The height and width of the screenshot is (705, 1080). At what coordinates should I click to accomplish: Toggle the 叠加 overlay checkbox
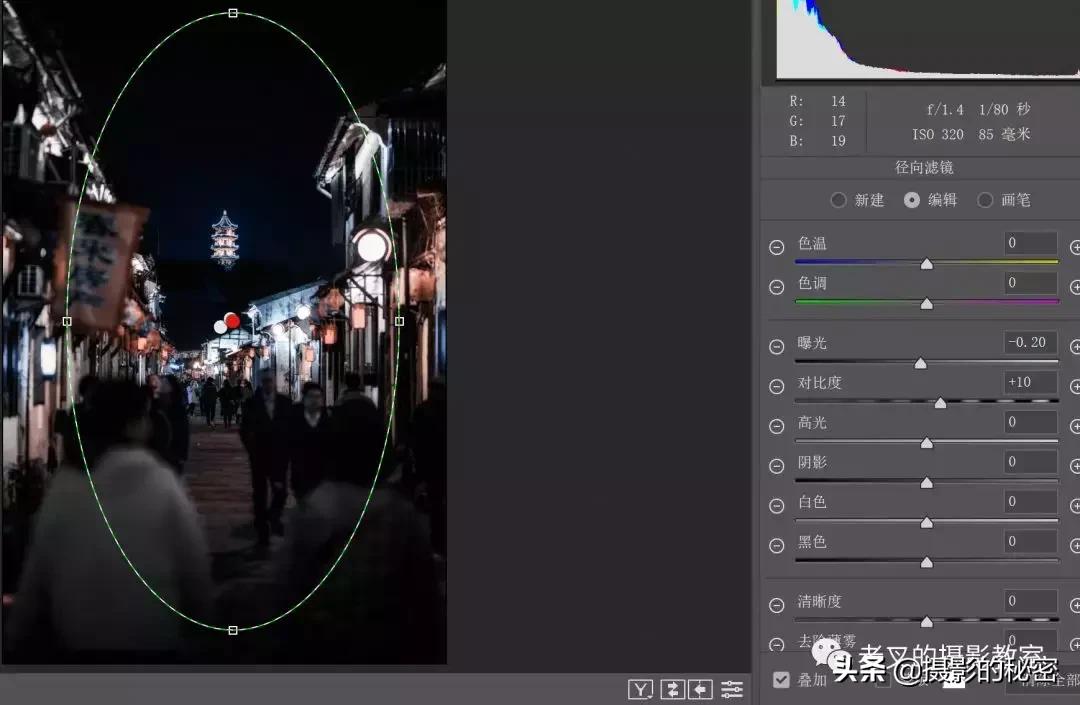[781, 679]
